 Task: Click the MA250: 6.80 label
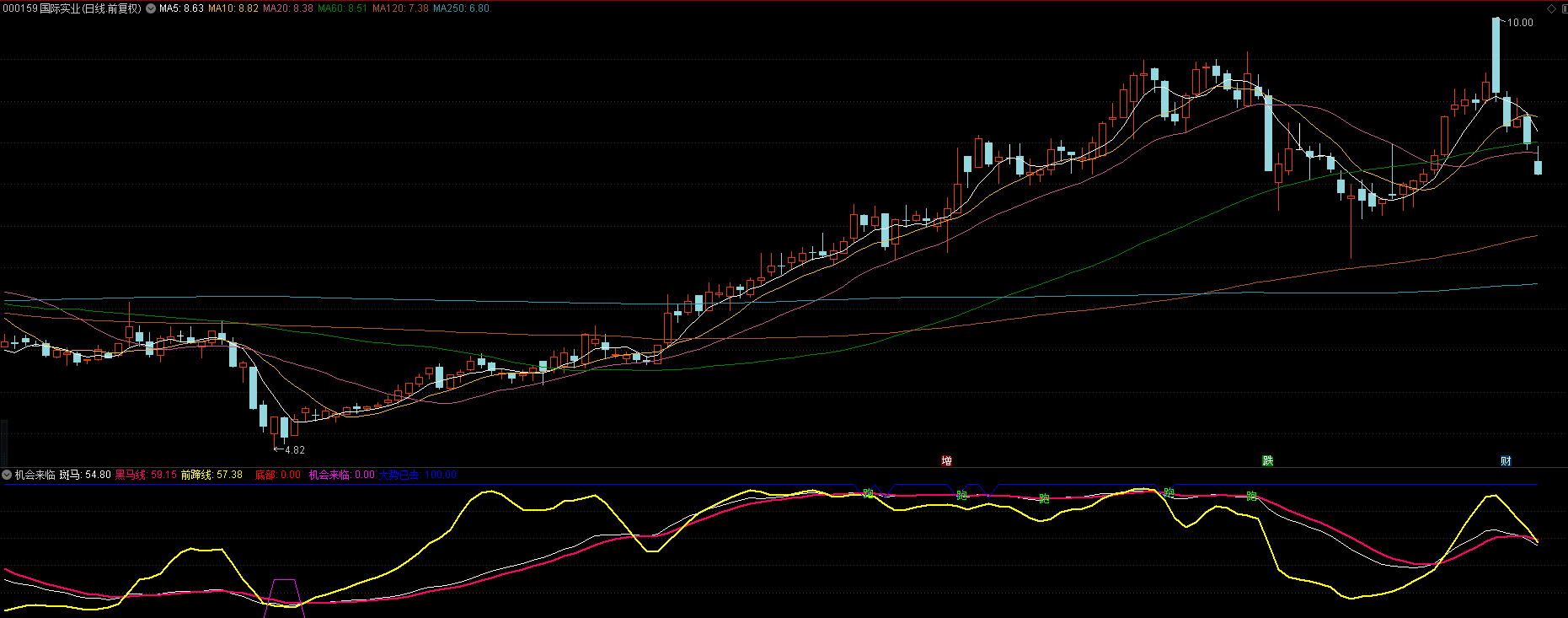pyautogui.click(x=461, y=8)
